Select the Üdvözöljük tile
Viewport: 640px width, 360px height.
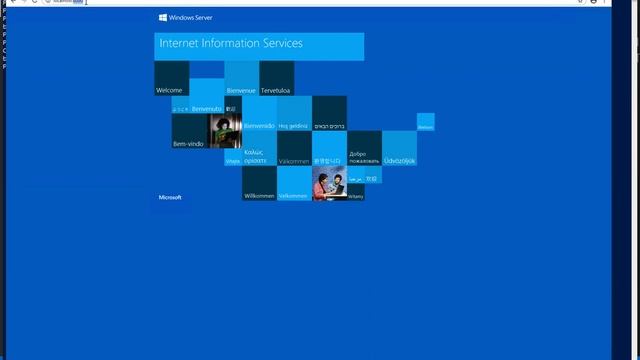tap(400, 148)
